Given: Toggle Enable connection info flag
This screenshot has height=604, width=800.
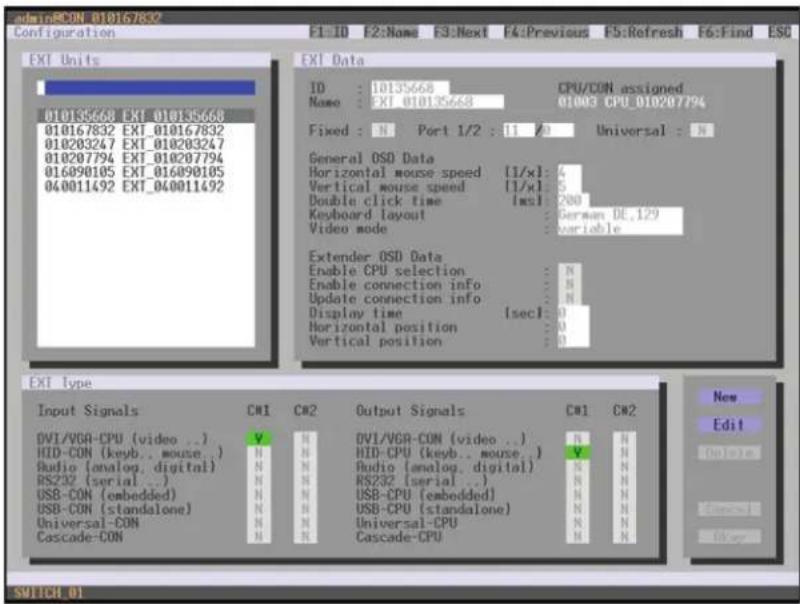Looking at the screenshot, I should tap(569, 284).
